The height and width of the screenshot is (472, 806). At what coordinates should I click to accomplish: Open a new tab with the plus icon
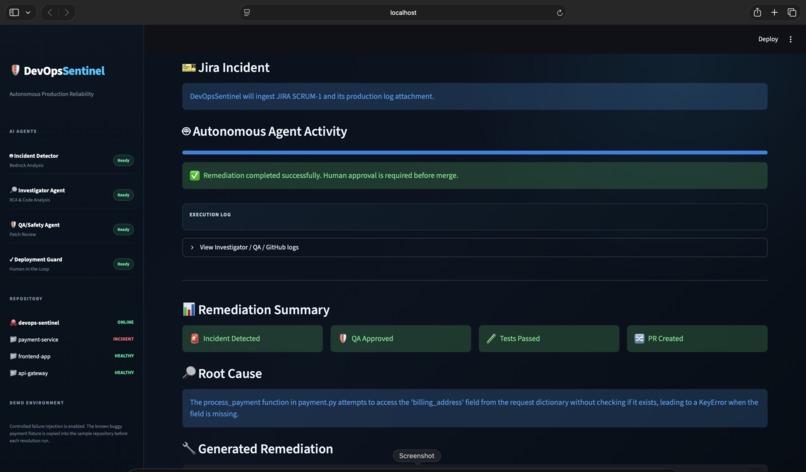pos(774,12)
